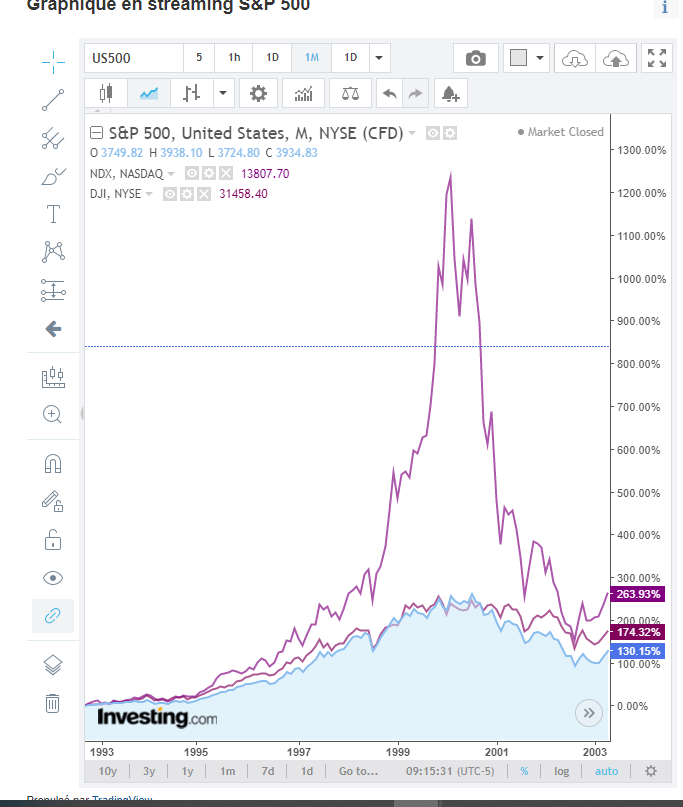Select the 5 minute interval
The image size is (683, 807).
199,58
